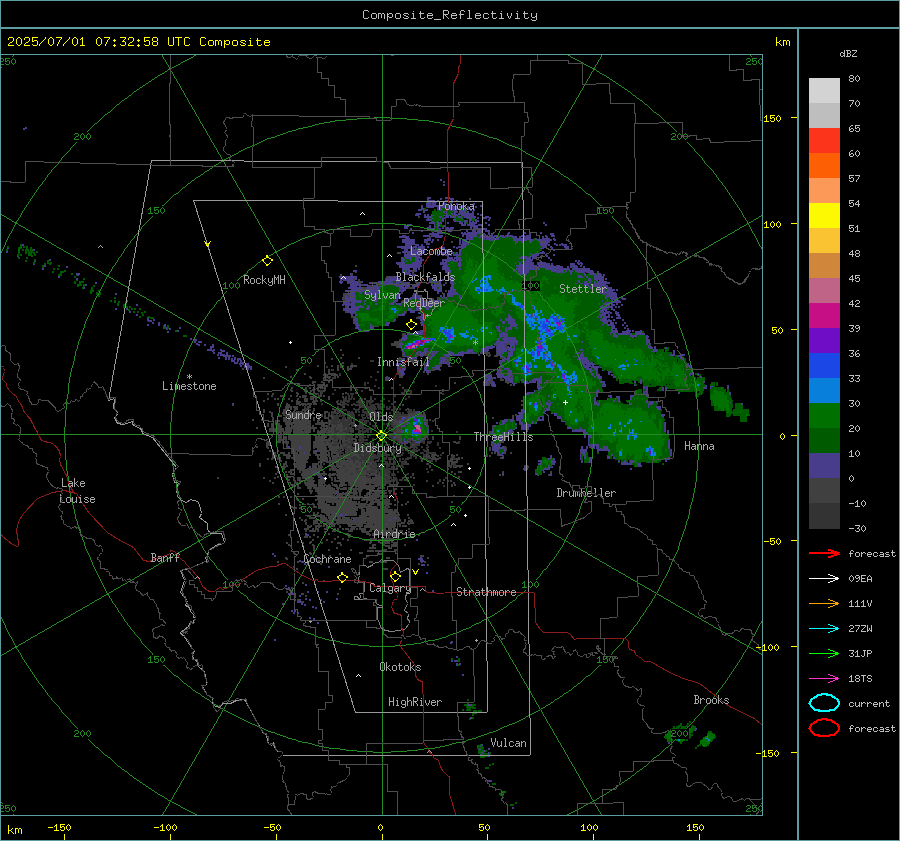Click the RockyMH label
This screenshot has width=900, height=841.
click(x=264, y=280)
